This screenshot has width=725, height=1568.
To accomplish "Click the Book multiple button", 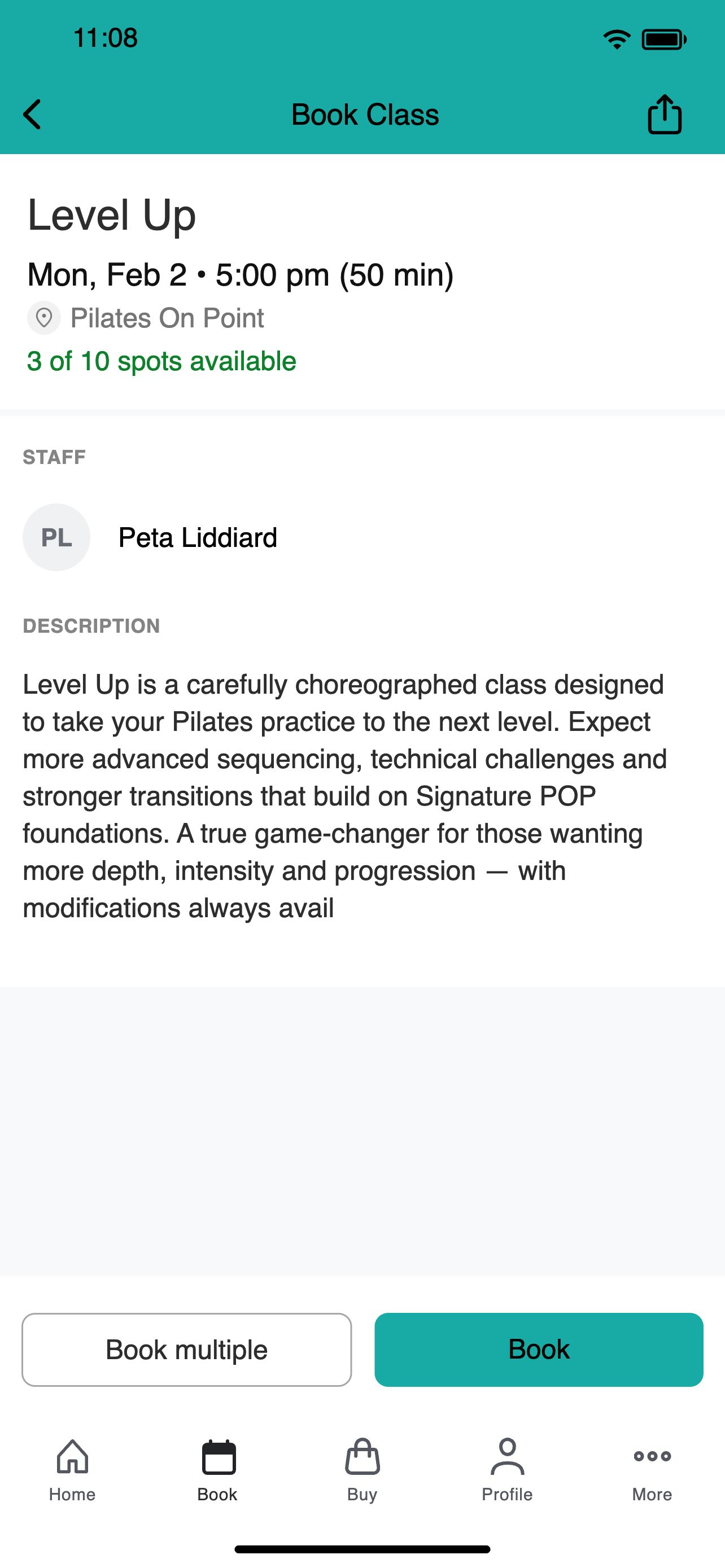I will tap(187, 1350).
